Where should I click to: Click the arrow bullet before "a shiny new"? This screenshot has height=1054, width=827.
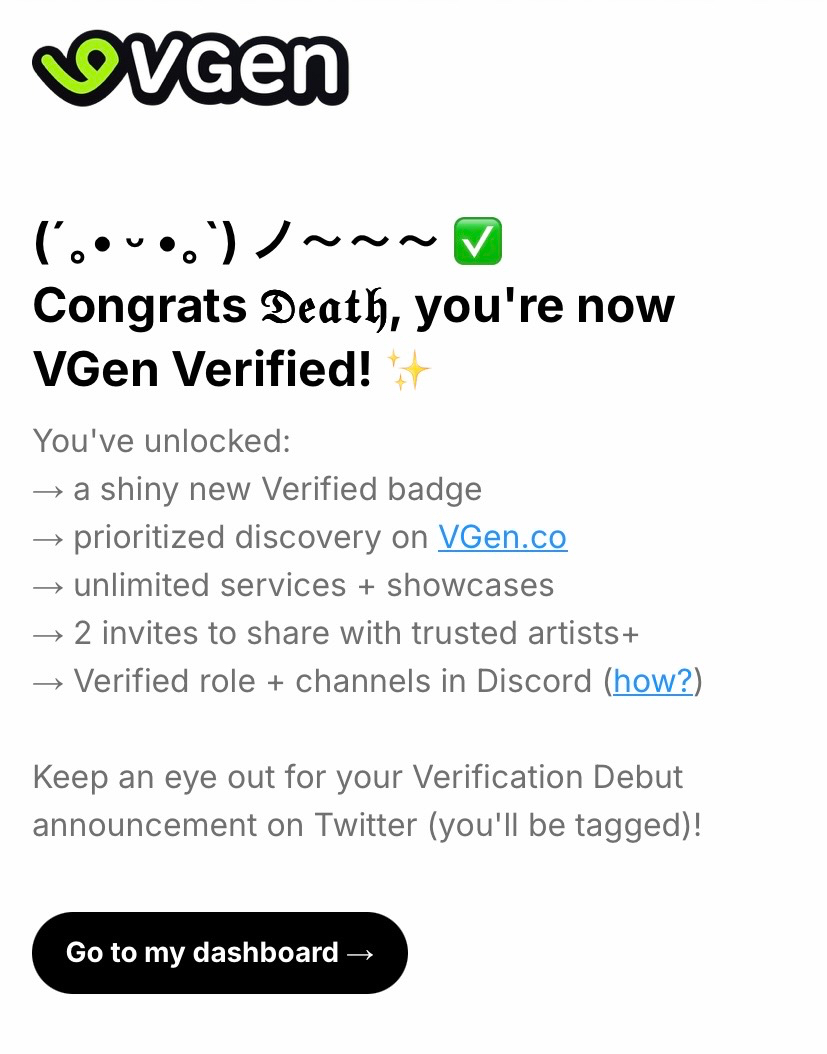(x=48, y=490)
